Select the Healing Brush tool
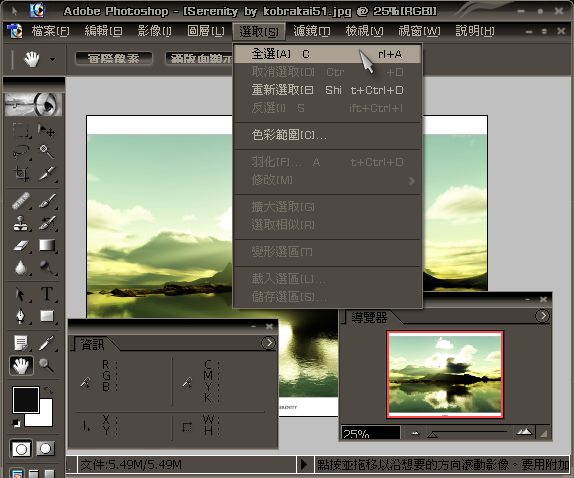Viewport: 574px width, 478px height. pyautogui.click(x=20, y=201)
